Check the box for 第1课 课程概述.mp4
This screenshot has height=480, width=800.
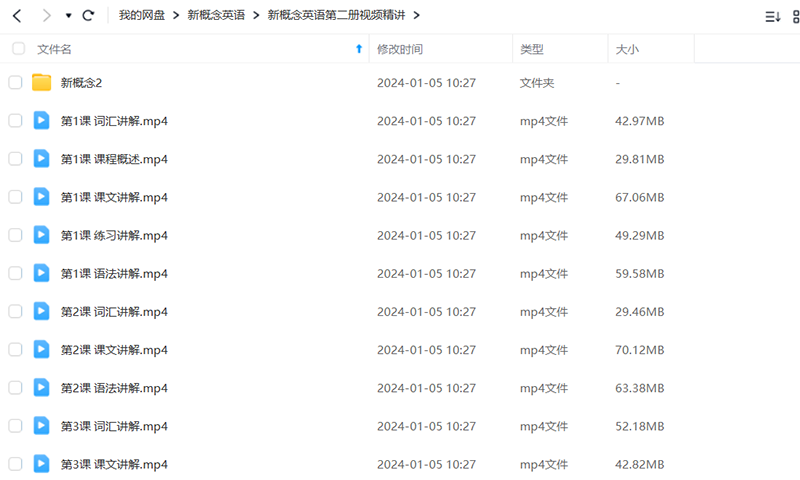click(x=15, y=159)
